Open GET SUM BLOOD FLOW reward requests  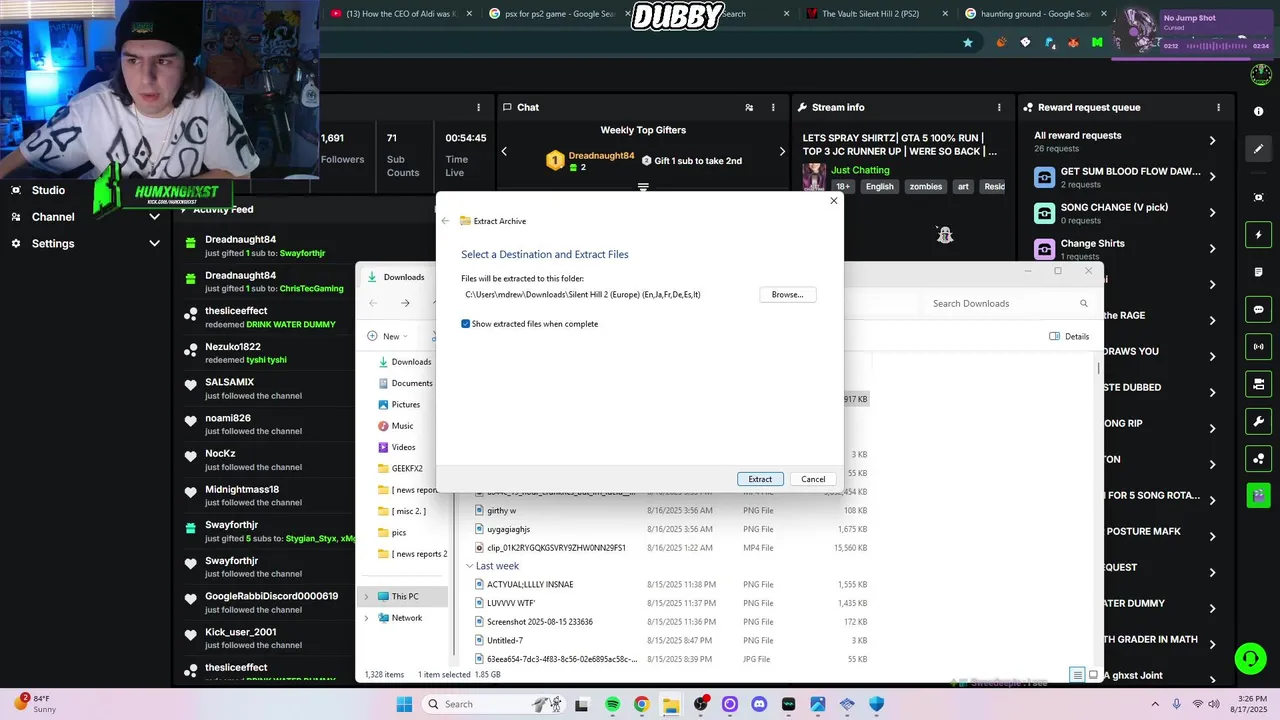1125,177
